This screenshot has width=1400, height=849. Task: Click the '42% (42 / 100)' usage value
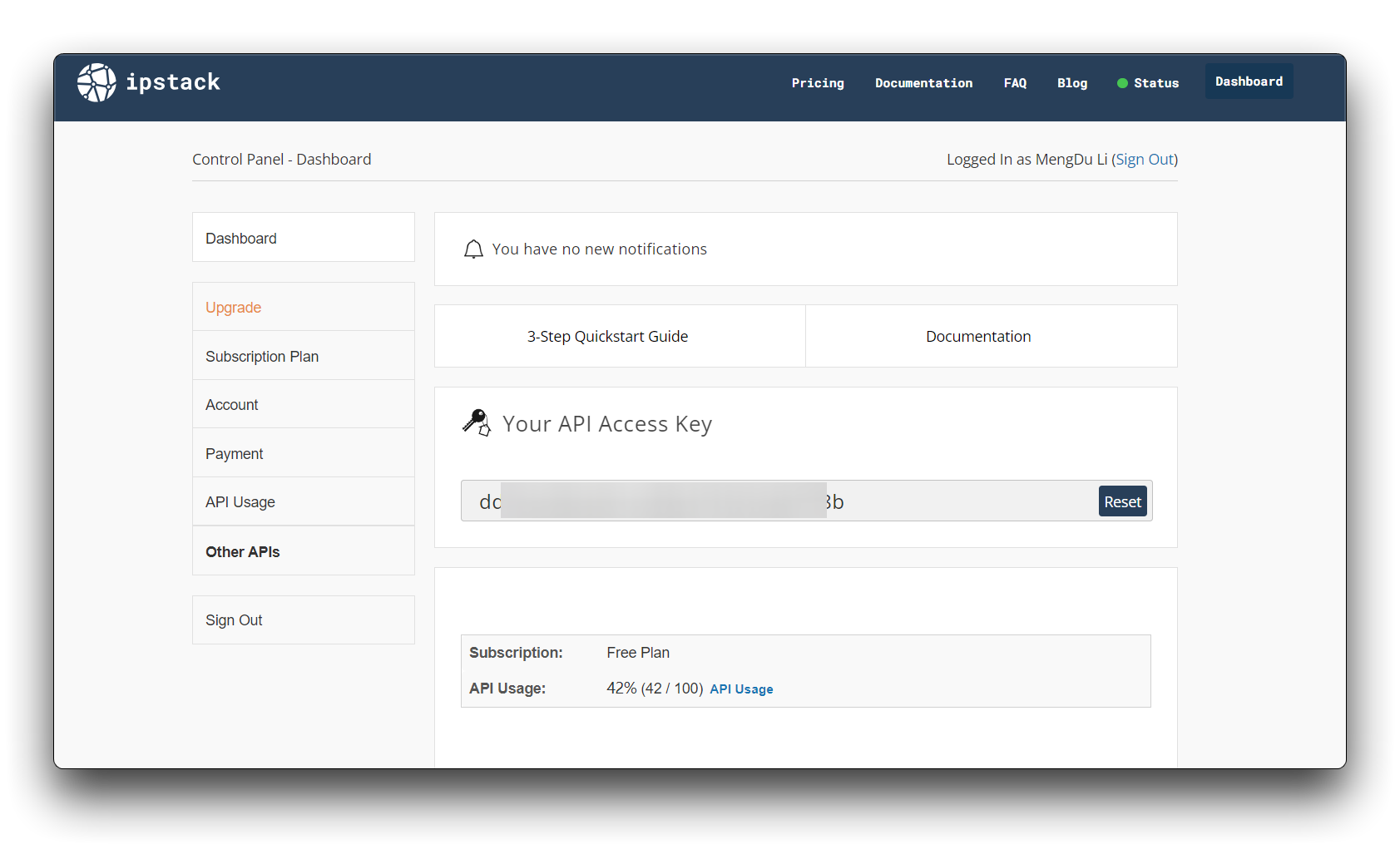tap(655, 689)
